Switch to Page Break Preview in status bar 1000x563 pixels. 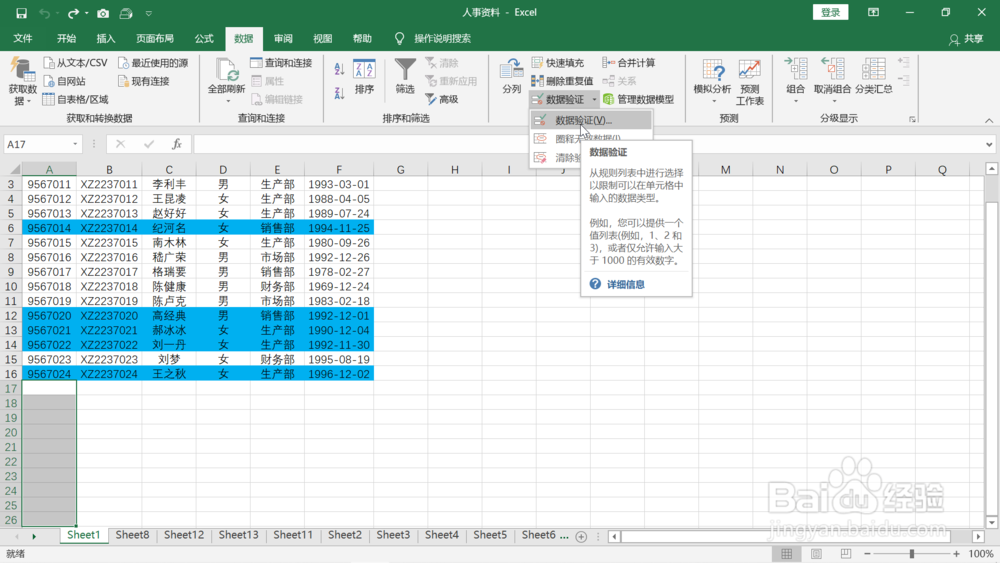tap(846, 554)
